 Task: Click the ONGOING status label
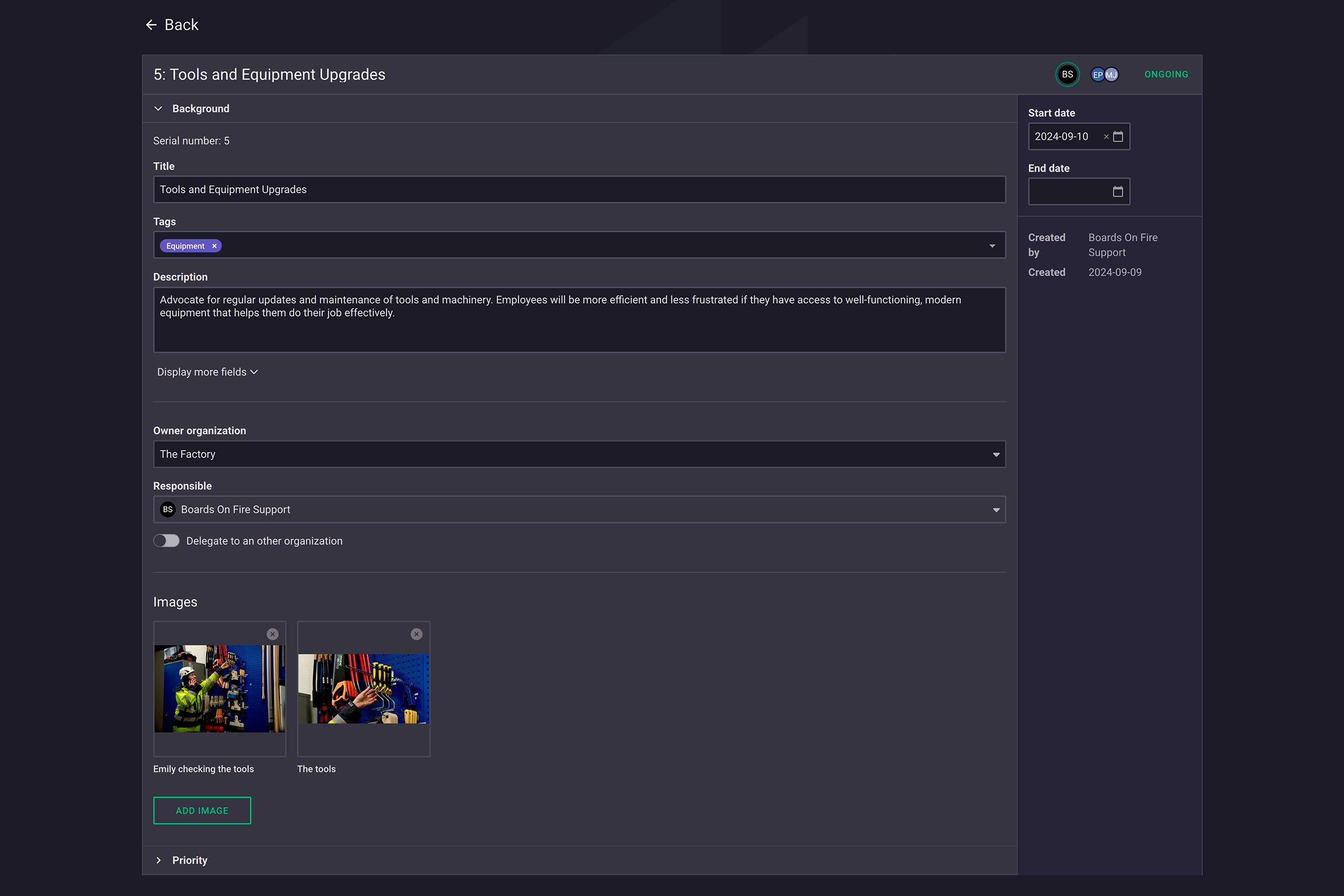pos(1166,74)
